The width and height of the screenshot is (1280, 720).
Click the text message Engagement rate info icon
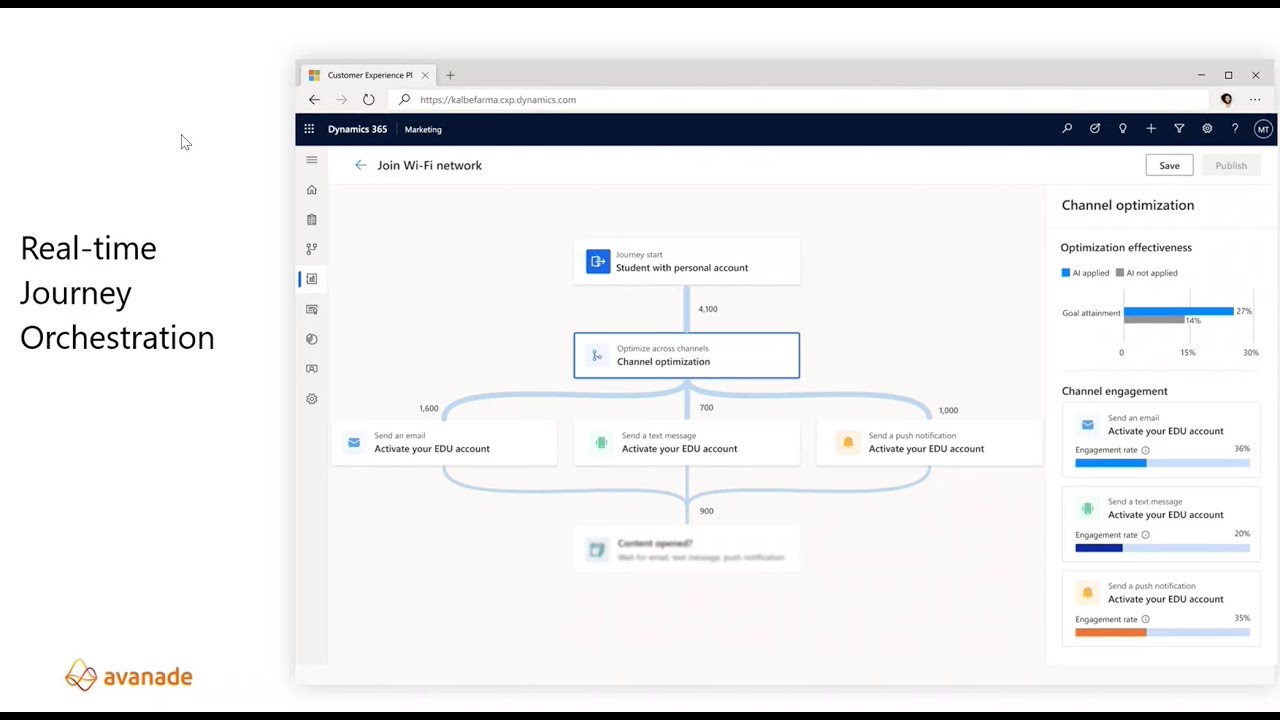point(1146,535)
